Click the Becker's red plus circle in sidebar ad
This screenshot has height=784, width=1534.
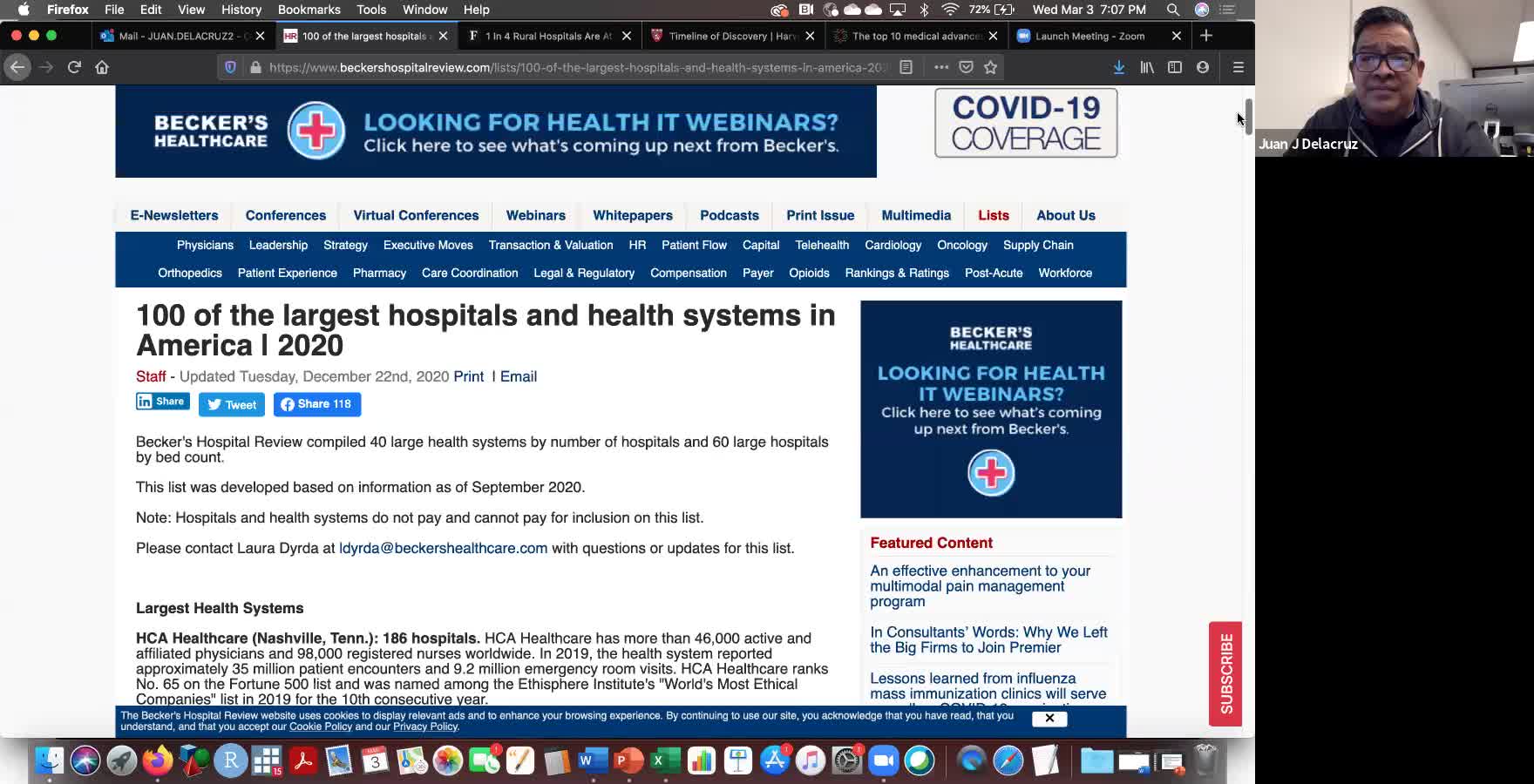point(991,473)
